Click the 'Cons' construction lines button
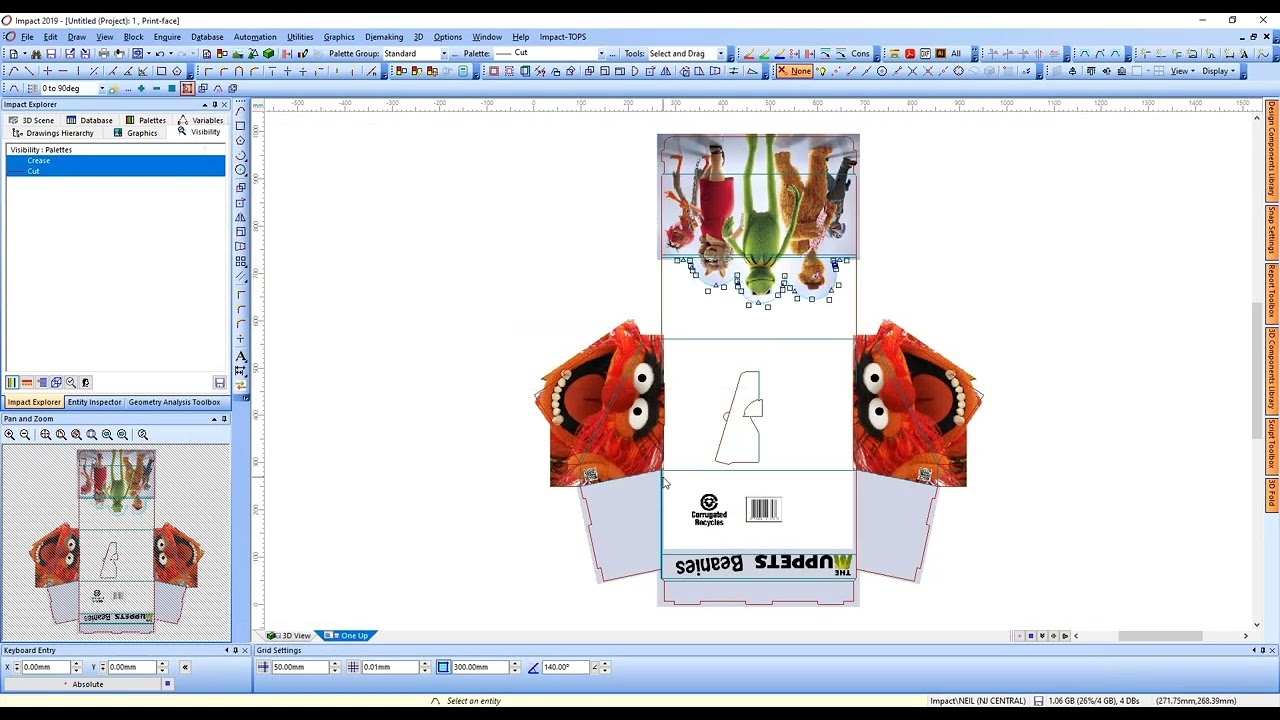Viewport: 1280px width, 720px height. point(860,53)
